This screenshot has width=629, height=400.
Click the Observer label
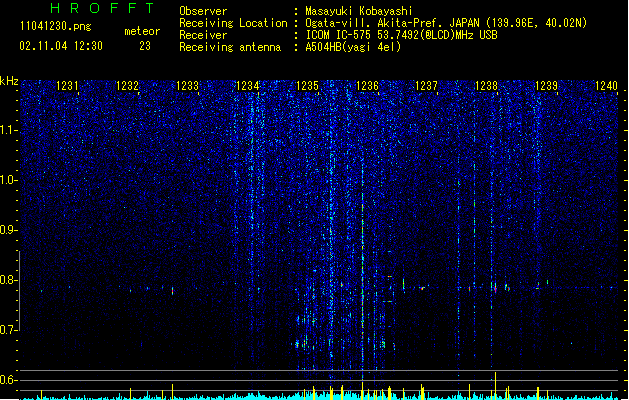click(203, 11)
